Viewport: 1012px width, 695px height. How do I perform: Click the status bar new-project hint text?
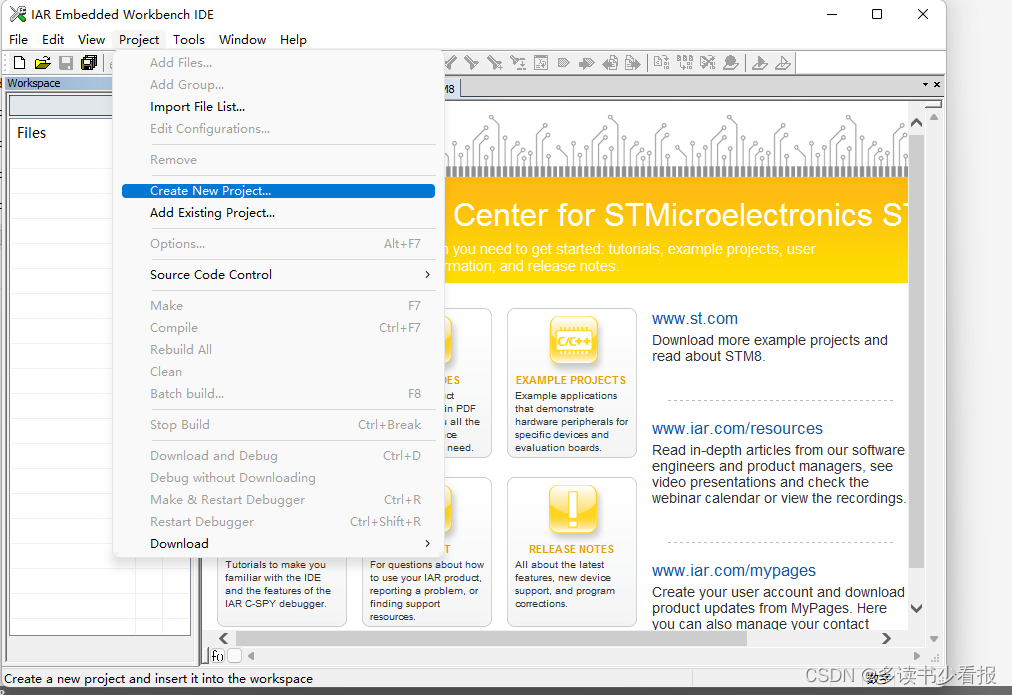pos(158,678)
